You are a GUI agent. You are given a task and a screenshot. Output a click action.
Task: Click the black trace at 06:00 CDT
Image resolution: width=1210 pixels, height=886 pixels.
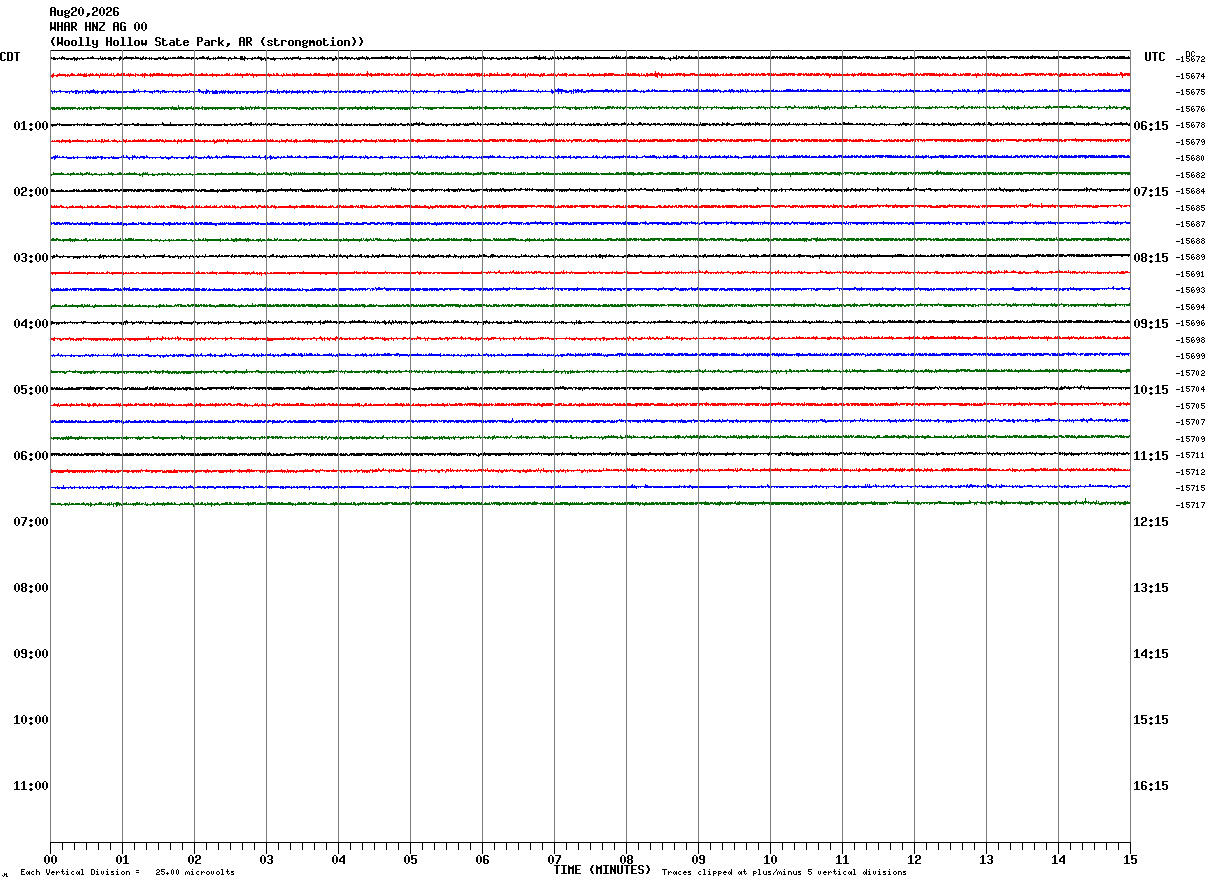pos(590,454)
